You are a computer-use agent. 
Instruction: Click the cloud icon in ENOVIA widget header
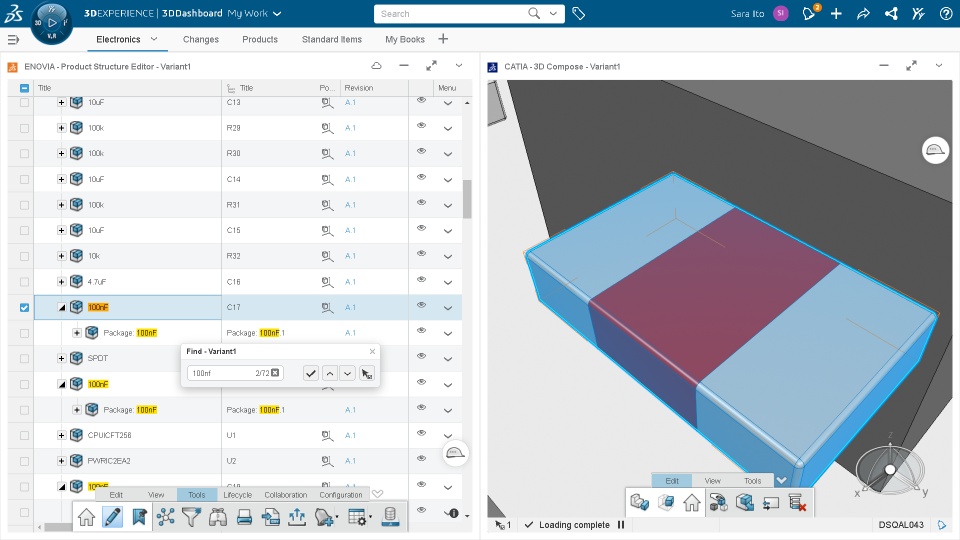pyautogui.click(x=377, y=66)
